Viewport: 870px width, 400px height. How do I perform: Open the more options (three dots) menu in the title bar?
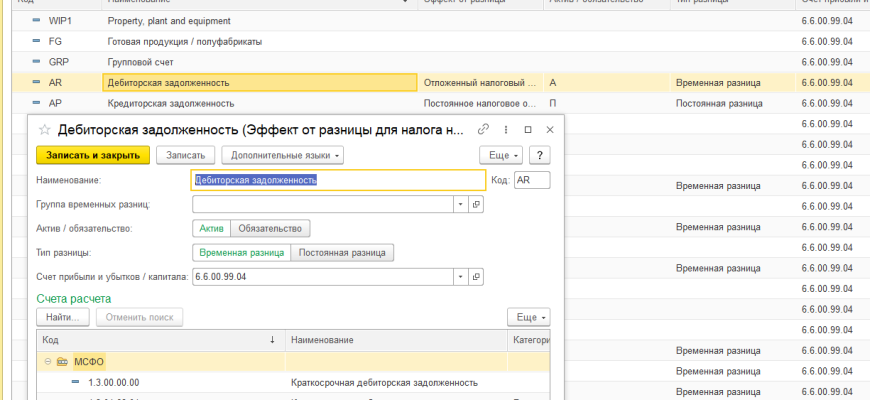pyautogui.click(x=506, y=130)
